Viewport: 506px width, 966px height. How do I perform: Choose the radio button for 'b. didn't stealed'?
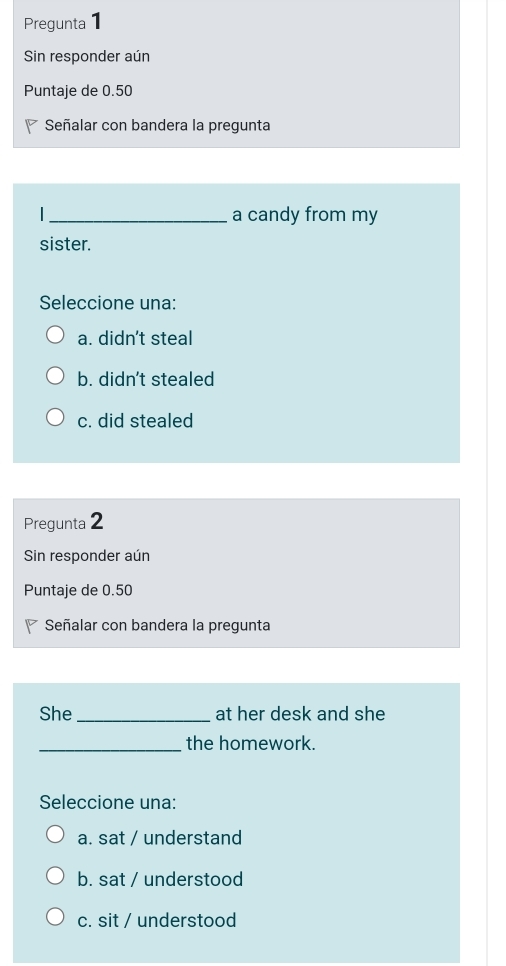(x=55, y=377)
